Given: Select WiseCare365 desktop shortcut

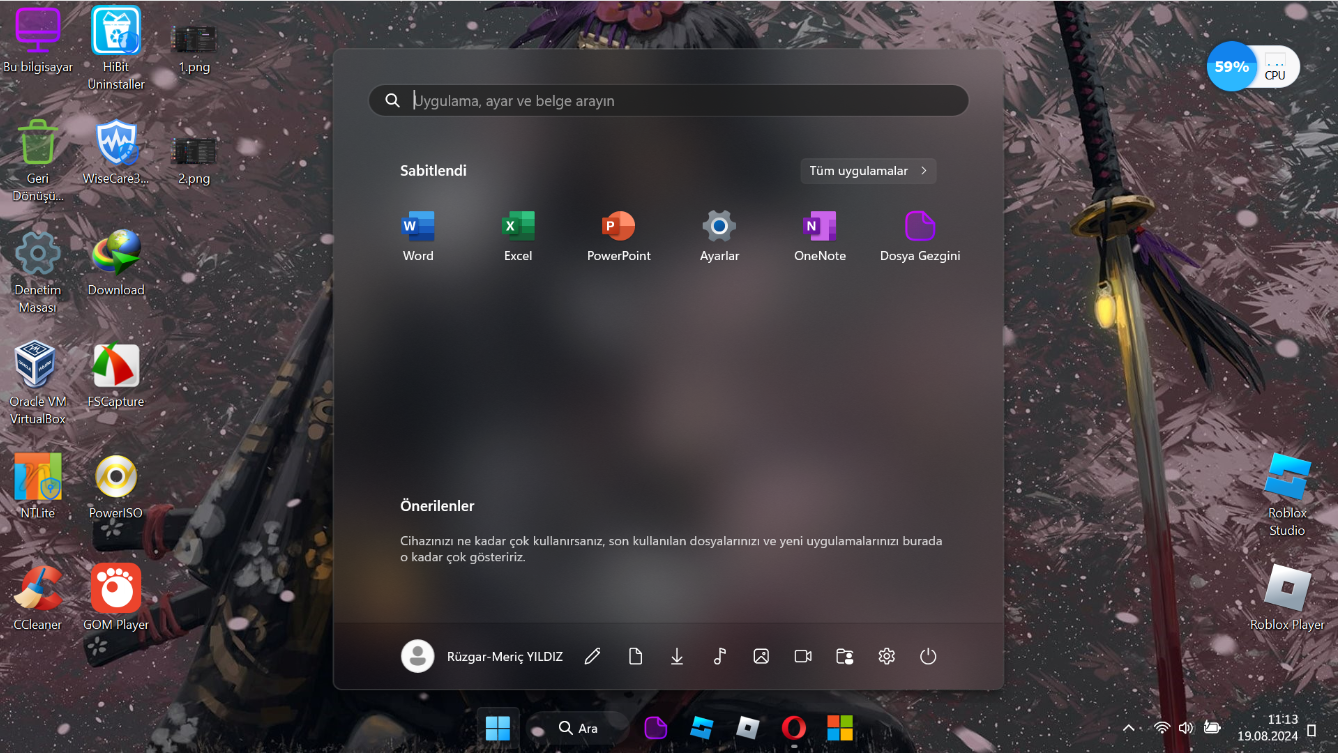Looking at the screenshot, I should click(116, 152).
